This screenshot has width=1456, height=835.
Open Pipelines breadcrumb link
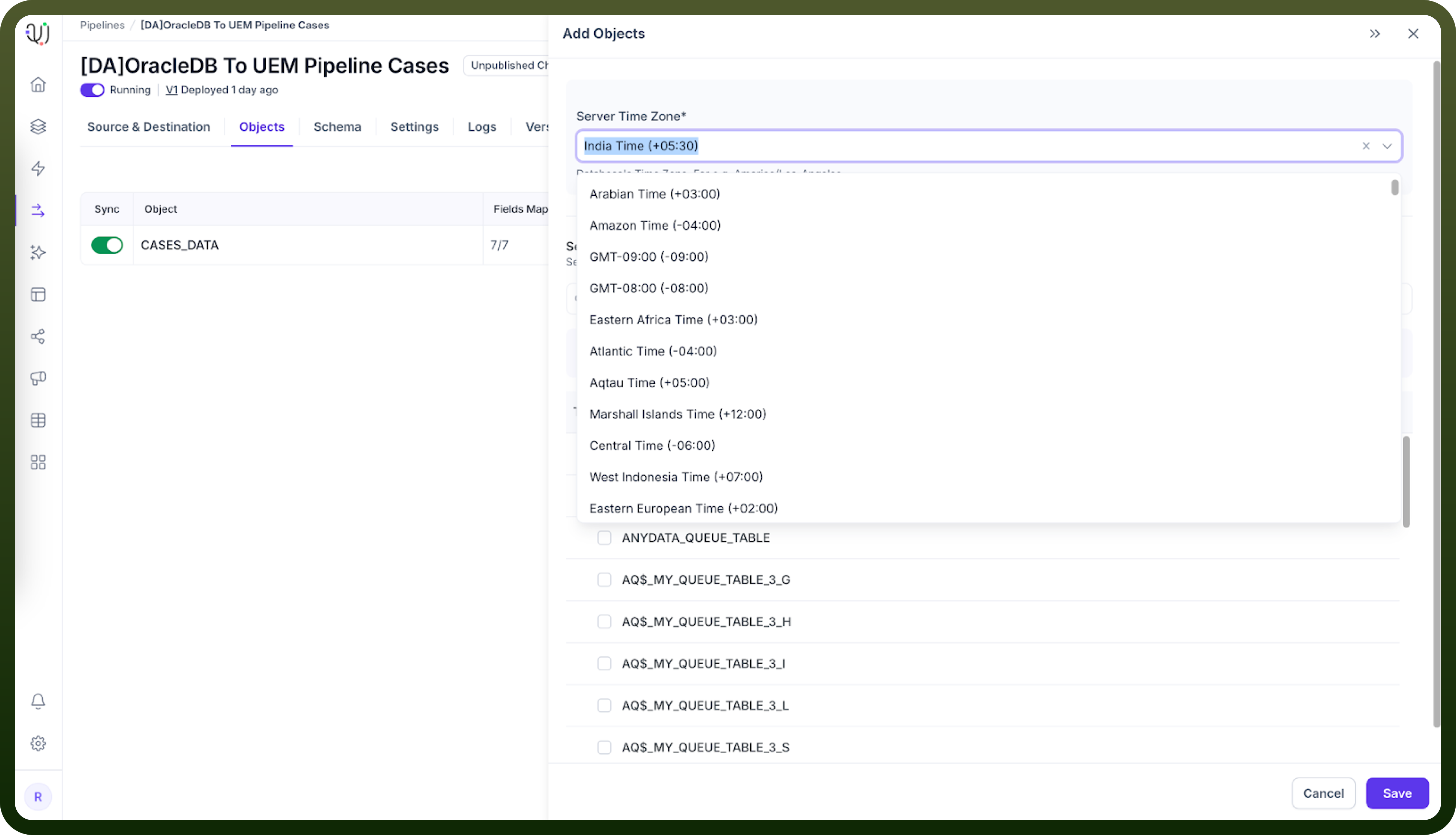102,25
